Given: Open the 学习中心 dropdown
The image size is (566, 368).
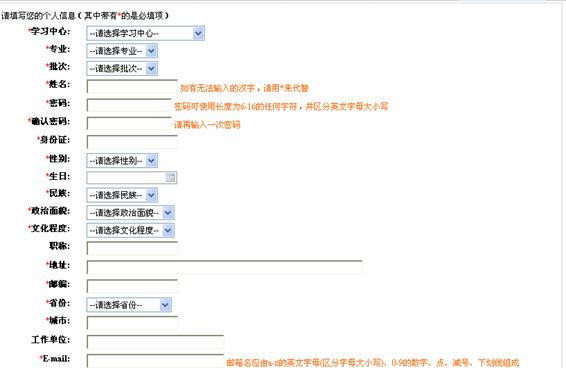Looking at the screenshot, I should point(145,33).
